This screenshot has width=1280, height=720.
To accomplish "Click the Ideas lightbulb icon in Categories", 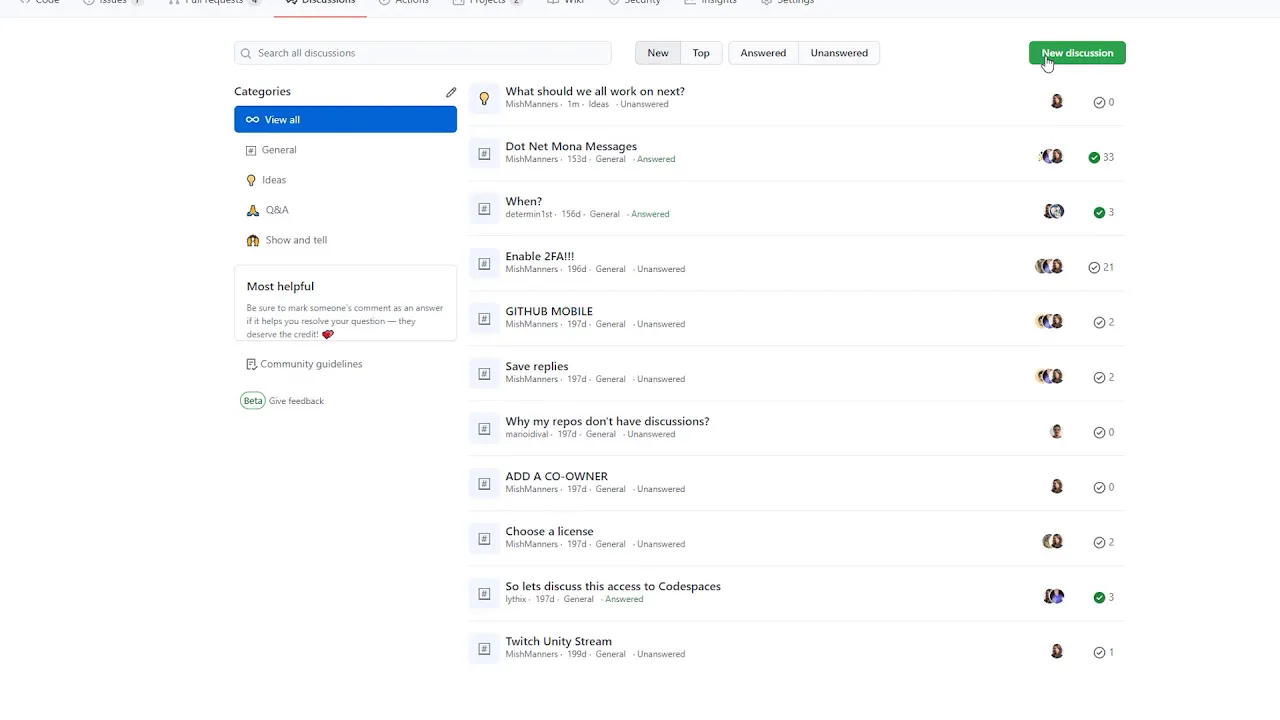I will [251, 180].
